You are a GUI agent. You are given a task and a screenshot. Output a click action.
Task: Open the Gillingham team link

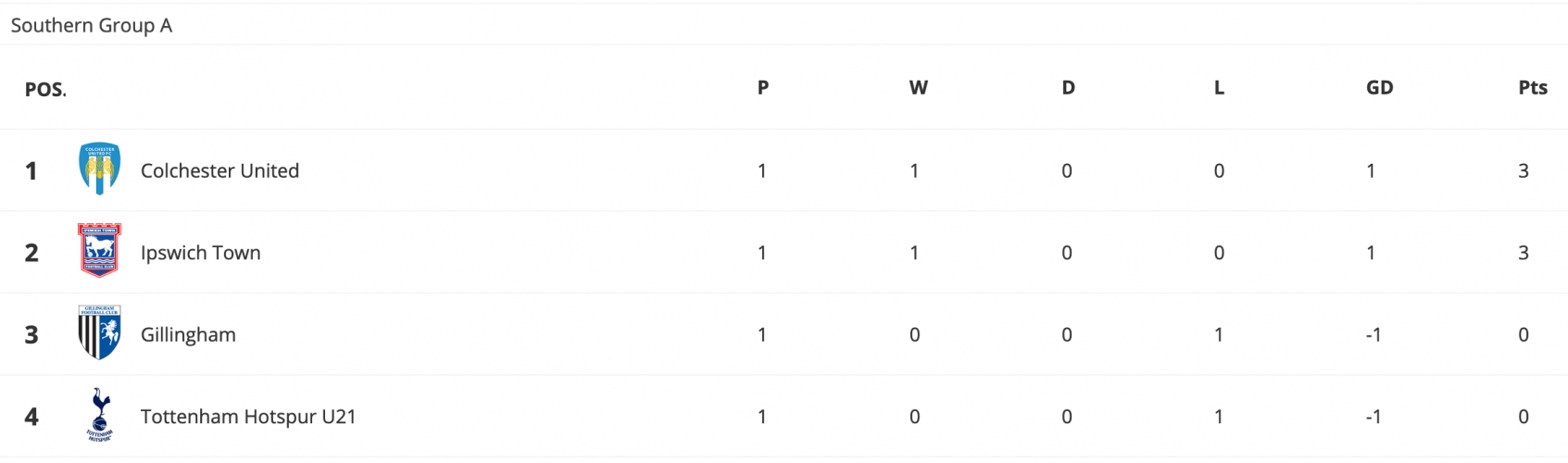point(188,334)
